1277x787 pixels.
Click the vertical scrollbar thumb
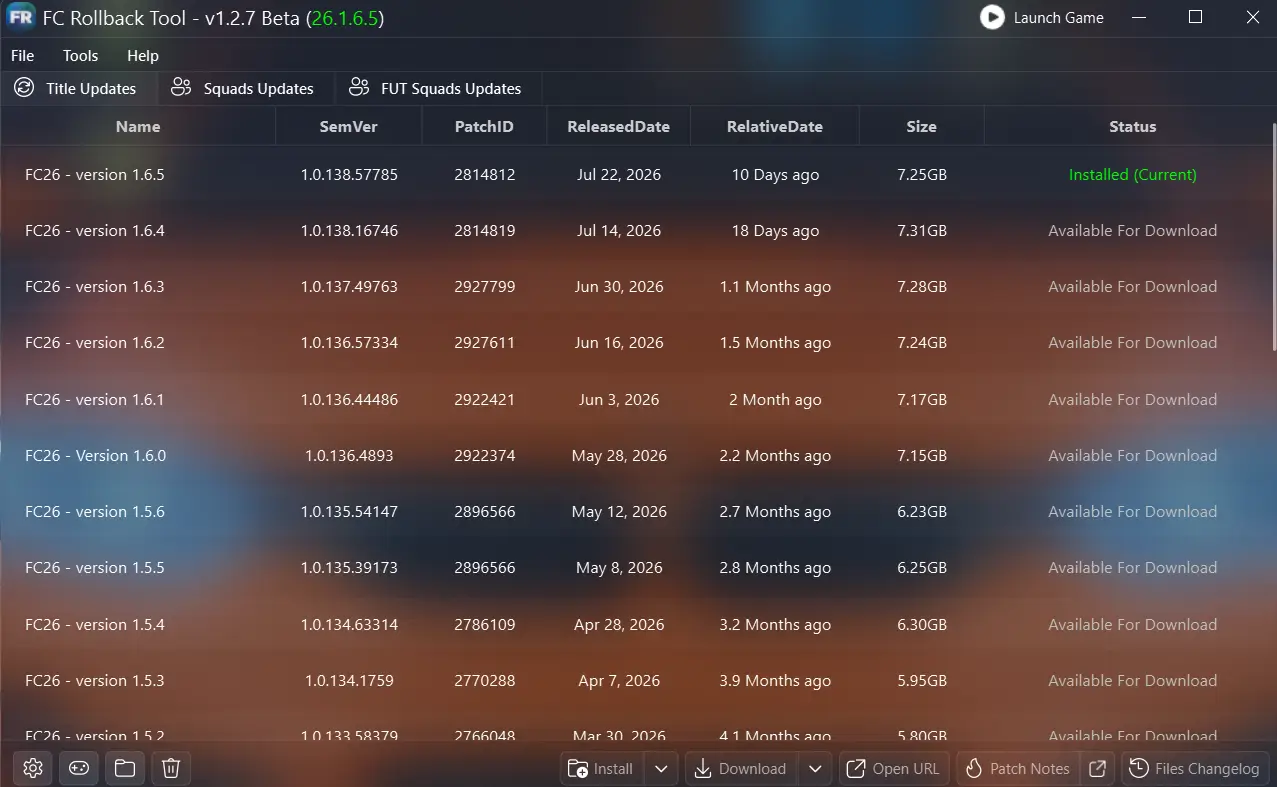click(1273, 236)
